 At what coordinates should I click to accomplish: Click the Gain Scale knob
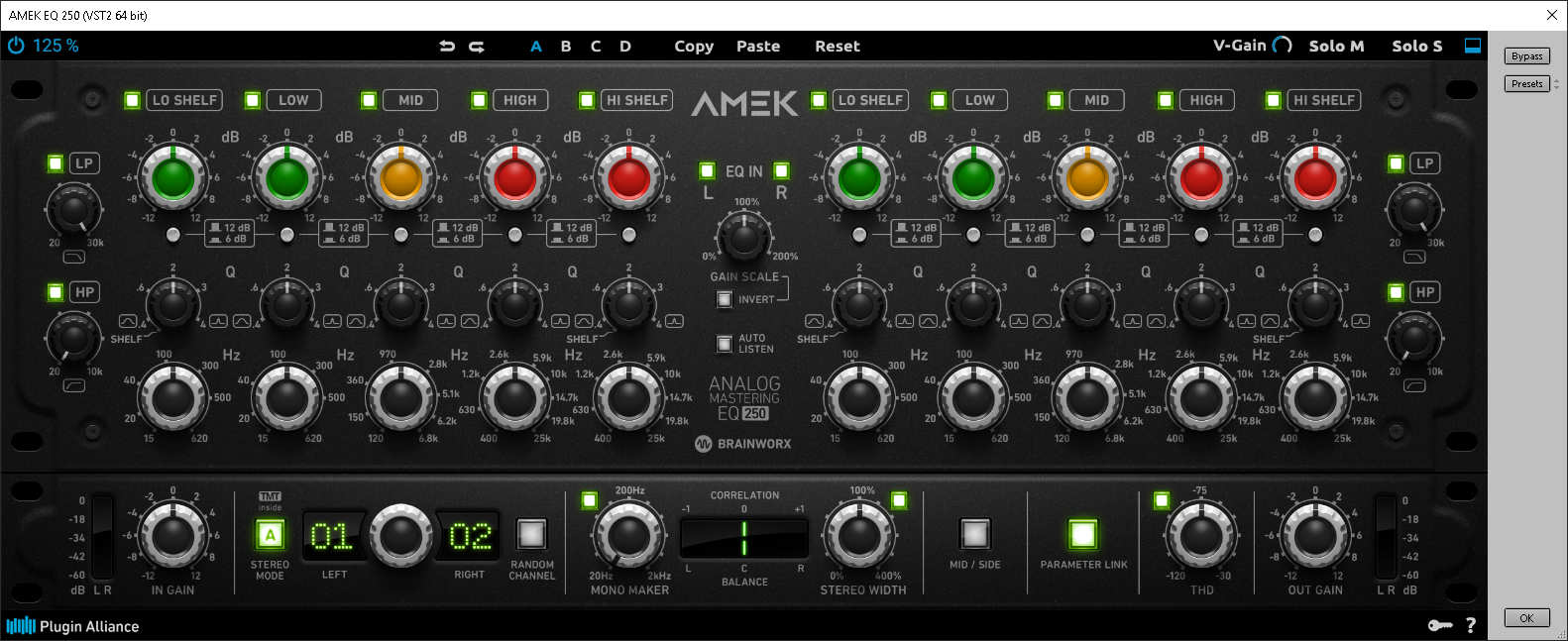tap(743, 238)
